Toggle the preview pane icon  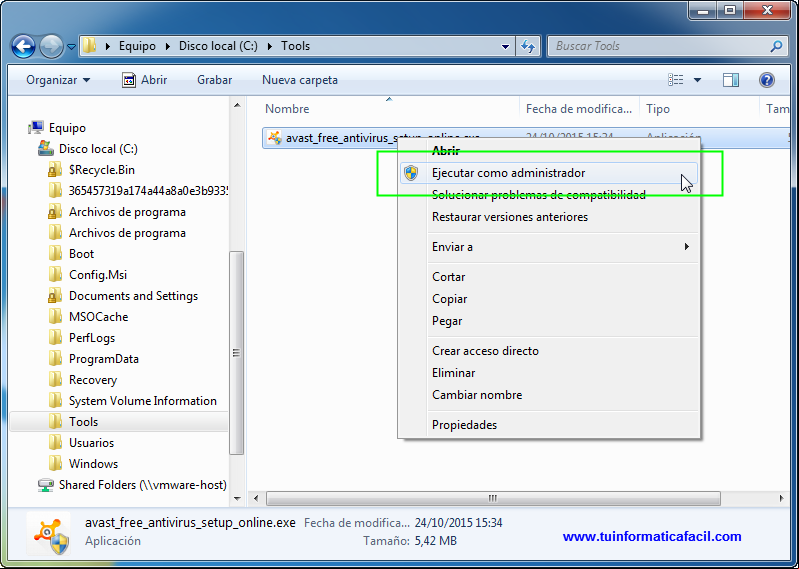click(731, 80)
